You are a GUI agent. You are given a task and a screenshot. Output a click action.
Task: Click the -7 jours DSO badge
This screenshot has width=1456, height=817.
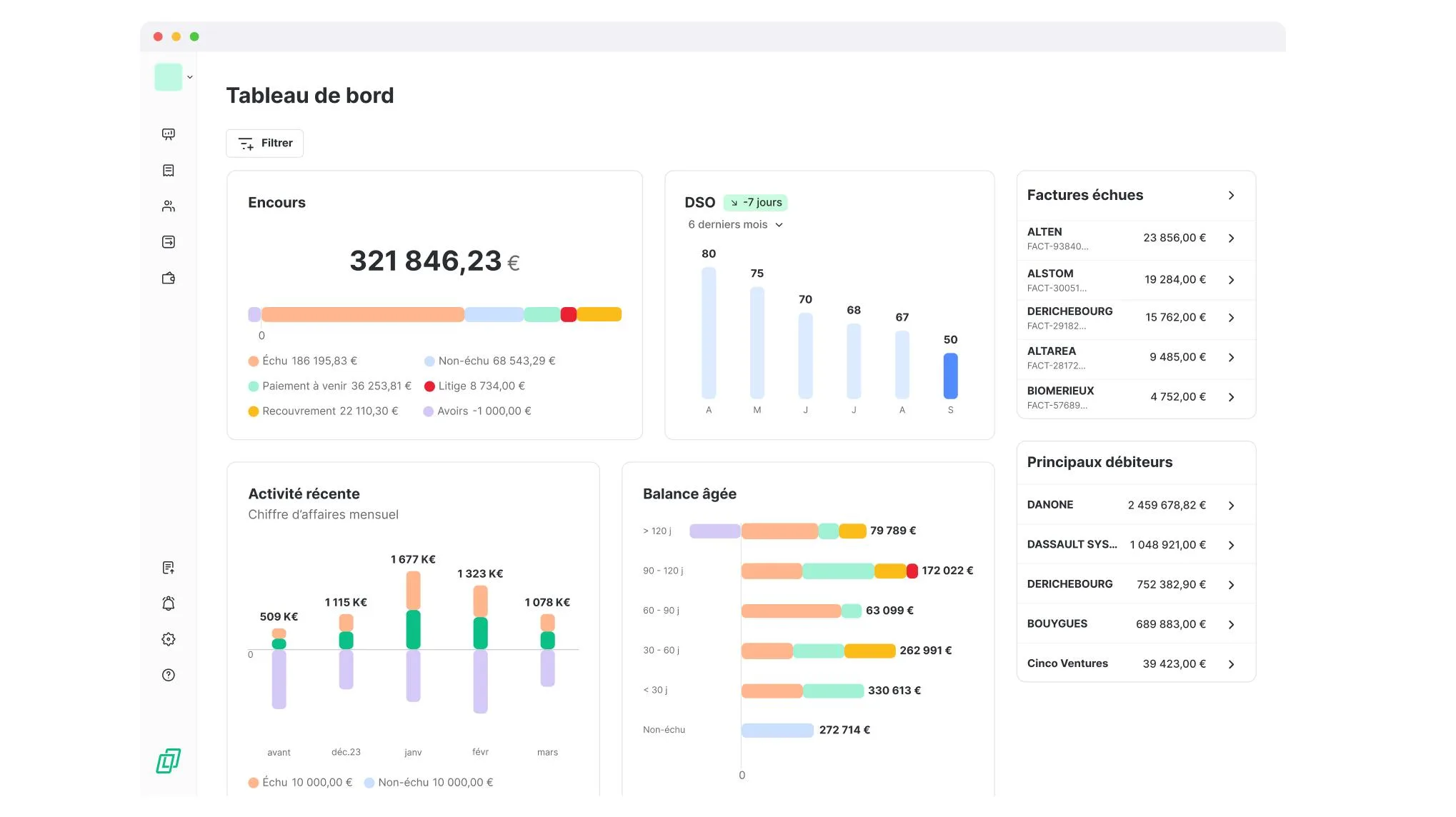click(x=756, y=203)
